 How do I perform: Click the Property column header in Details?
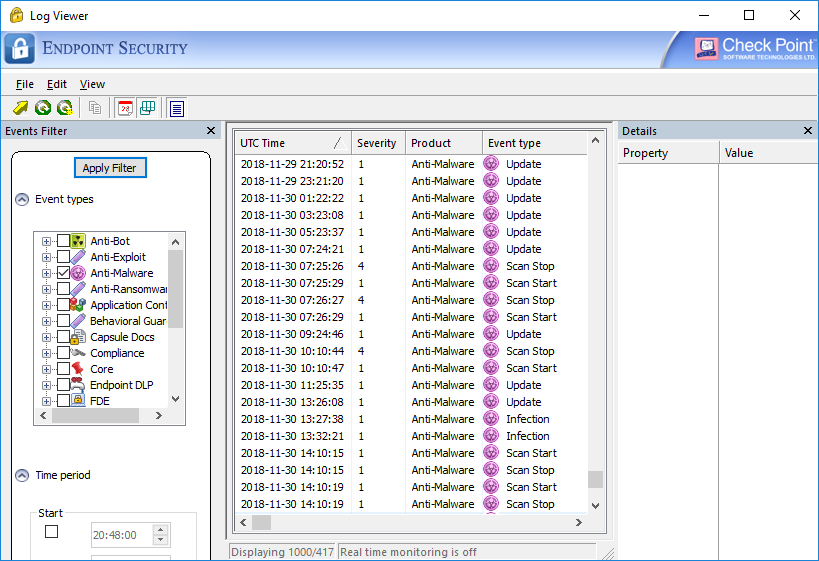668,153
